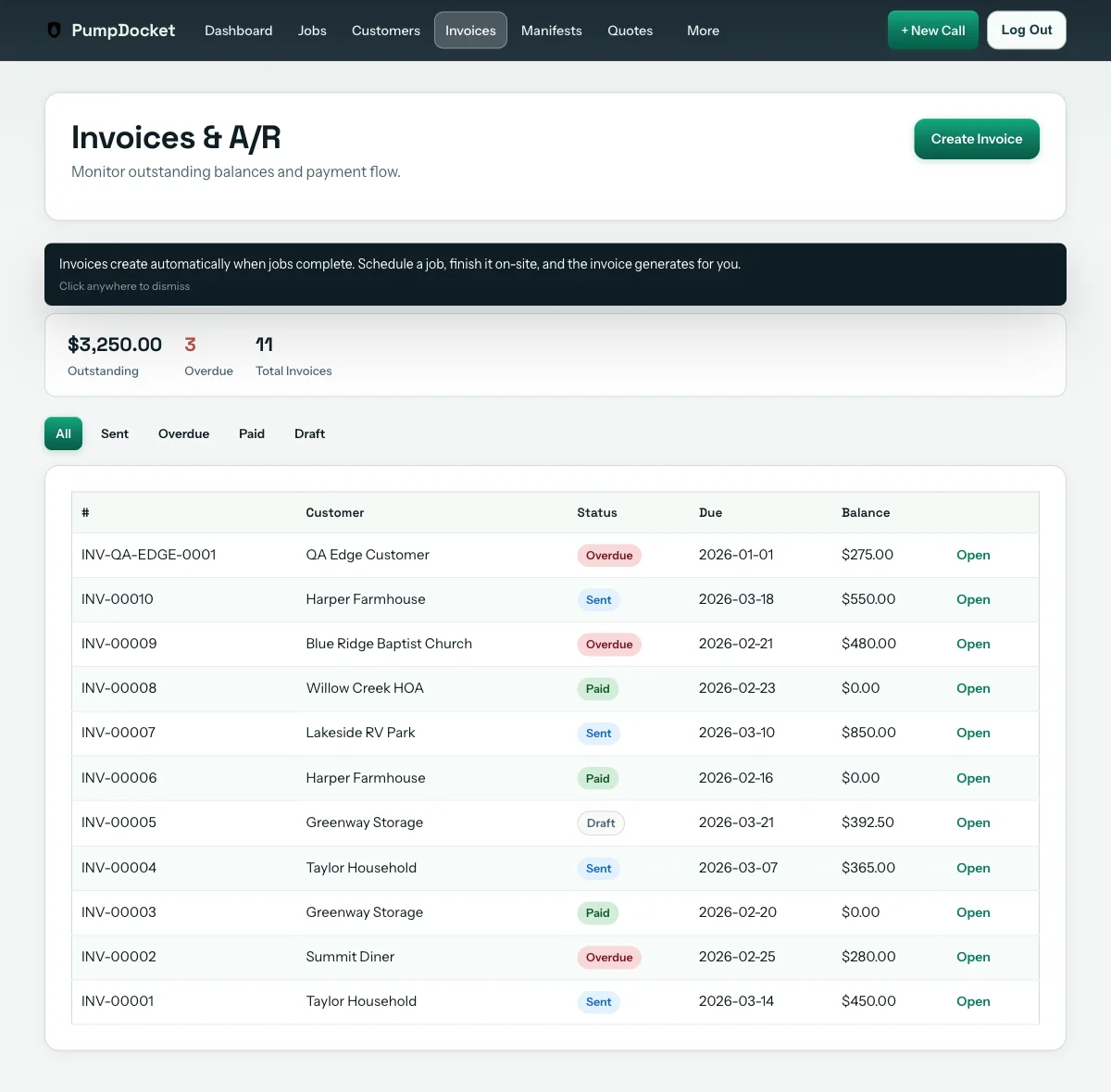Switch to the Manifests section
This screenshot has height=1092, width=1111.
(551, 31)
